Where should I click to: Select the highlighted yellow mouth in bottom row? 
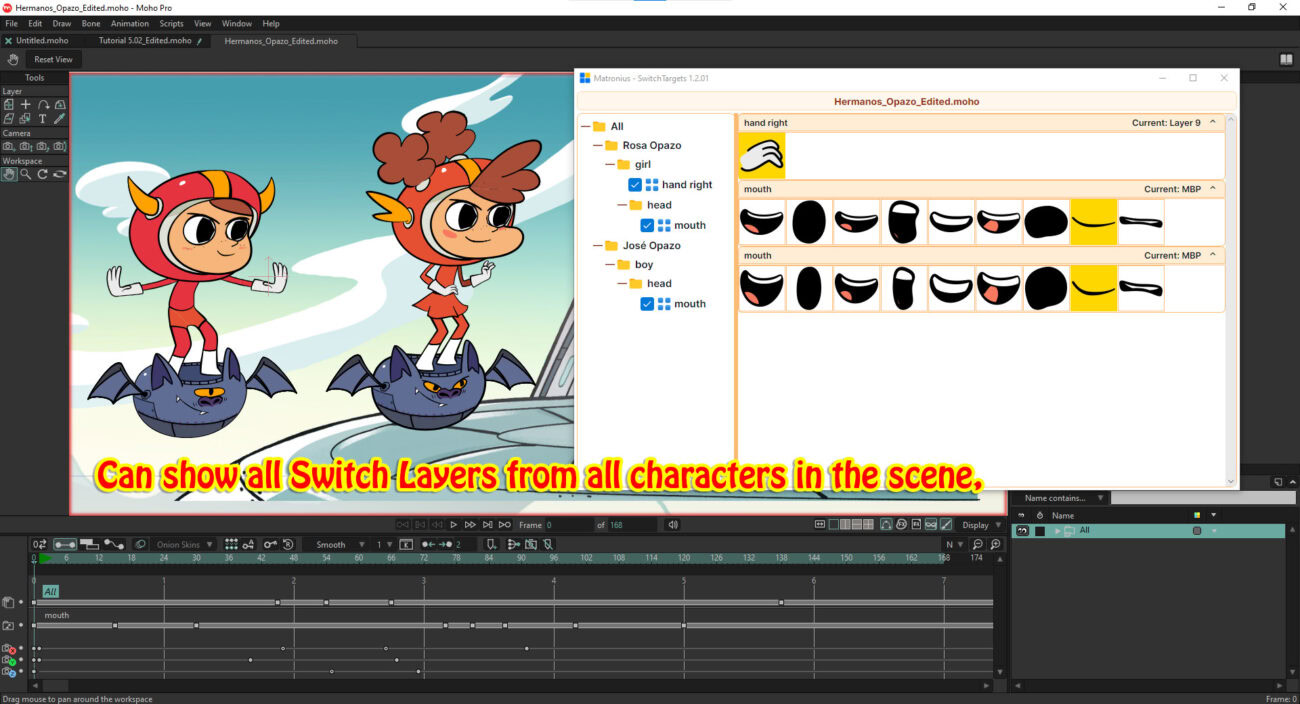point(1094,288)
